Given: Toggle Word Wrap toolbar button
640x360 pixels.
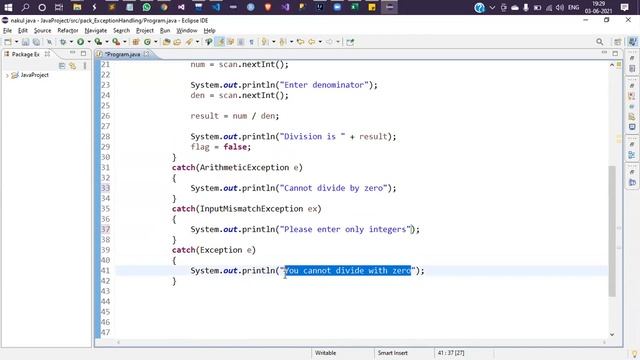Looking at the screenshot, I should [230, 42].
